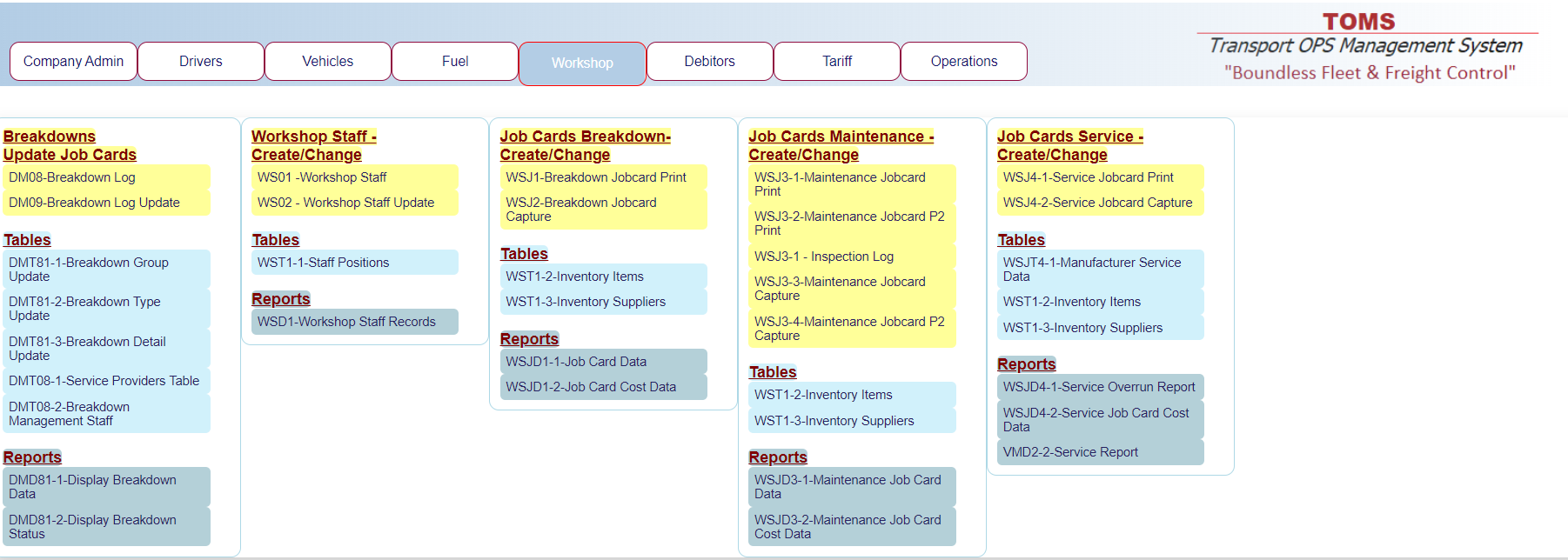Open WSJ3-1 Inspection Log
This screenshot has width=1568, height=560.
click(824, 257)
